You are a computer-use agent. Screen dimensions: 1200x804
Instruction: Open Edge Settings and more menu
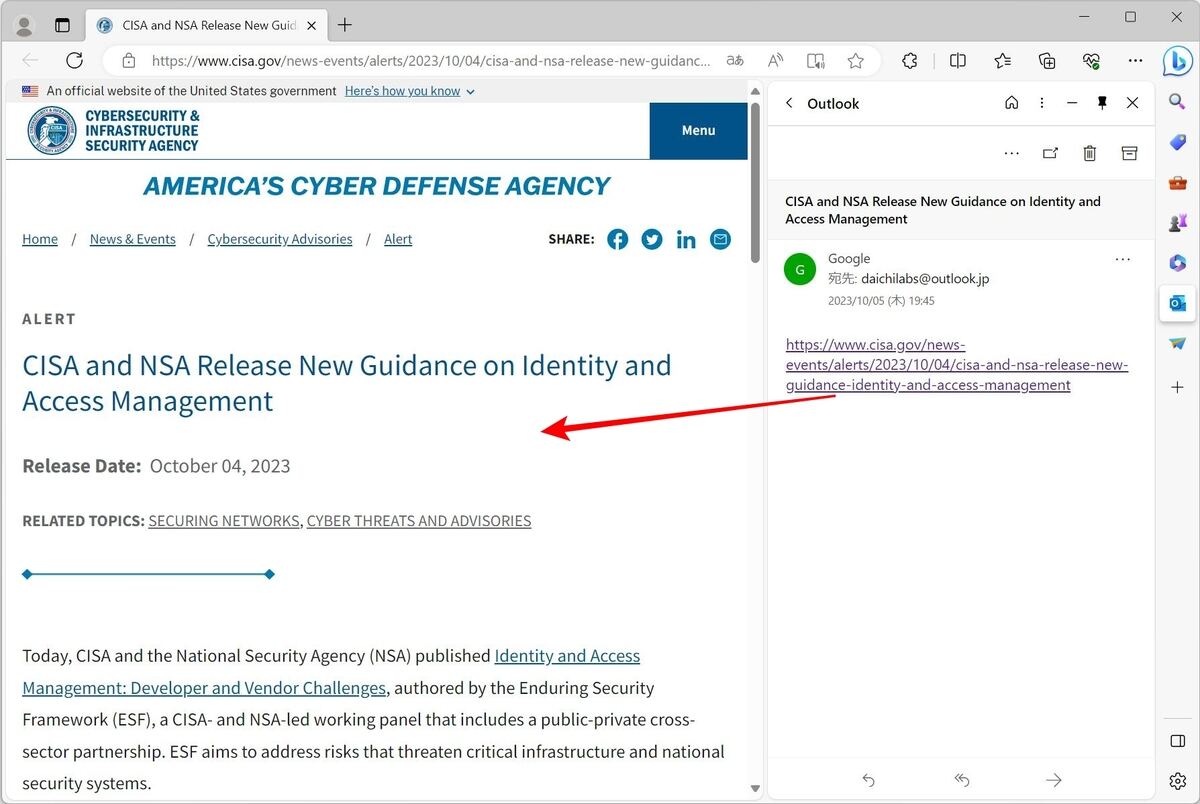point(1135,60)
